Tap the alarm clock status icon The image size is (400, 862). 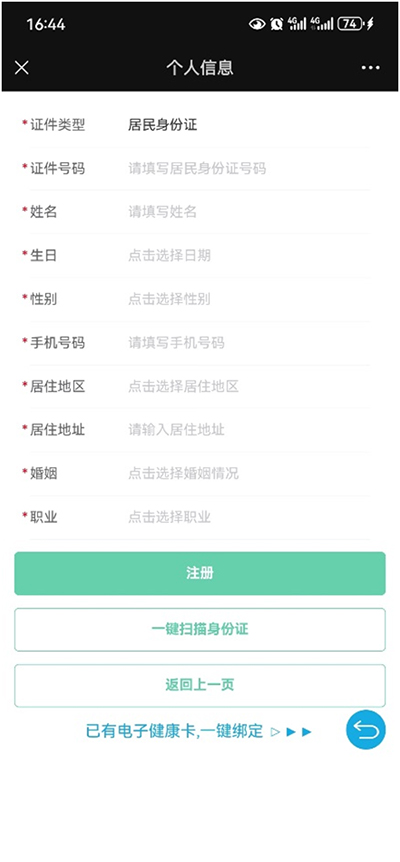click(276, 24)
